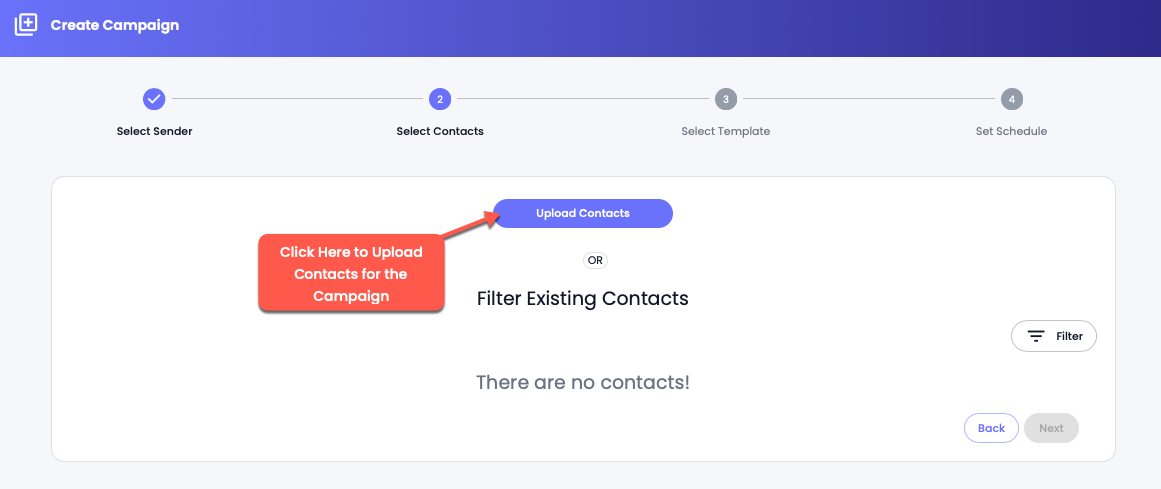Jump to the Set Schedule step label
Viewport: 1161px width, 489px height.
point(1011,131)
